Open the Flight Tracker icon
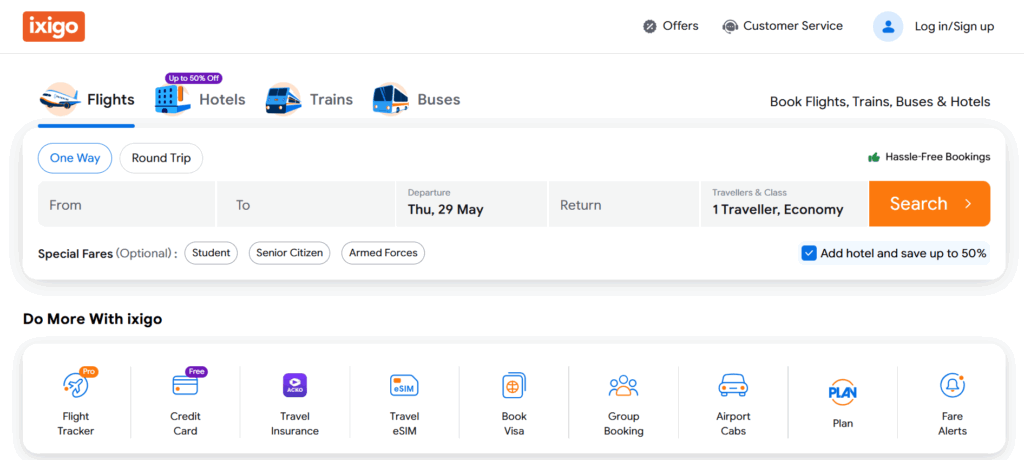 pyautogui.click(x=75, y=386)
